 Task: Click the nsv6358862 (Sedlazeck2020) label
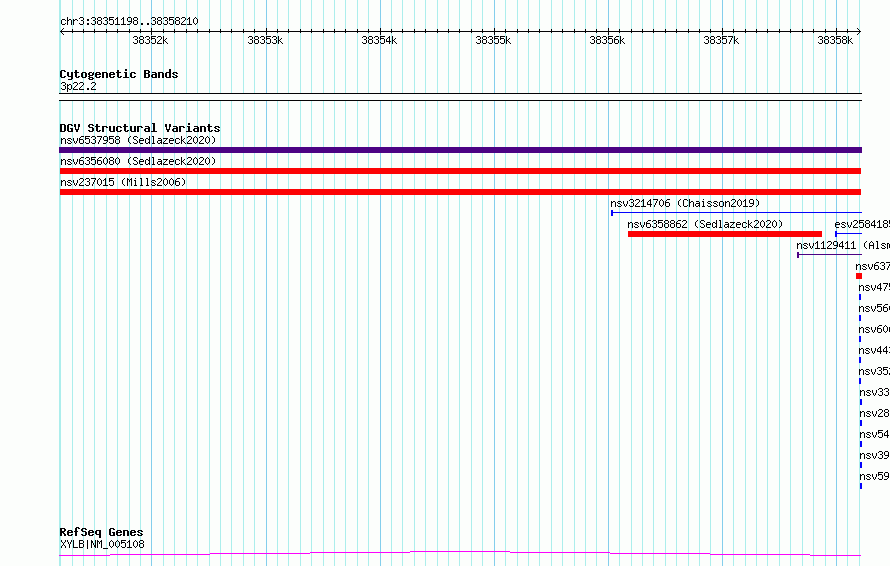pos(705,224)
